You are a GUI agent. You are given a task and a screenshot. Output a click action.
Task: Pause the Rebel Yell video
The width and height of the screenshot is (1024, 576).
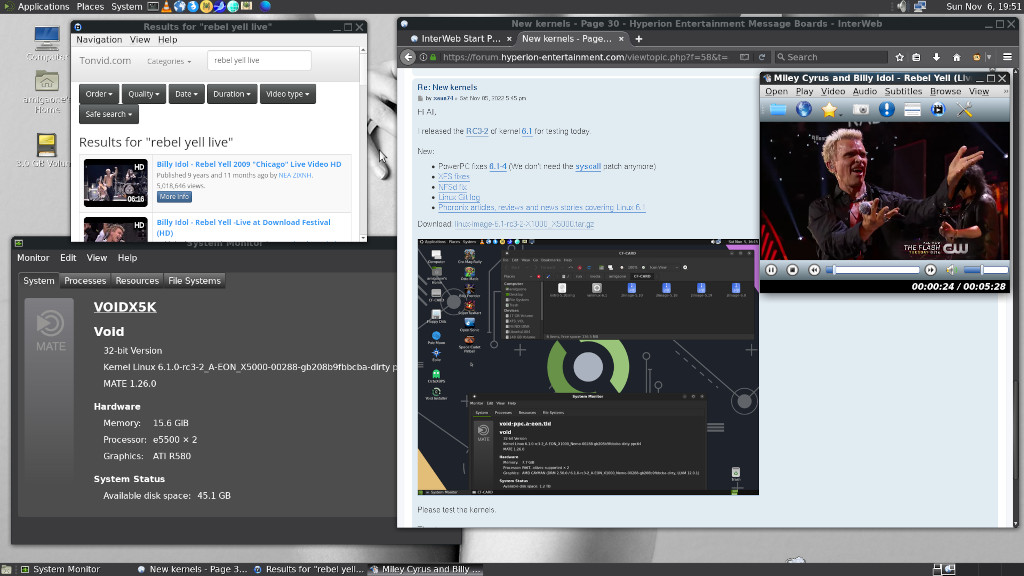pyautogui.click(x=771, y=270)
